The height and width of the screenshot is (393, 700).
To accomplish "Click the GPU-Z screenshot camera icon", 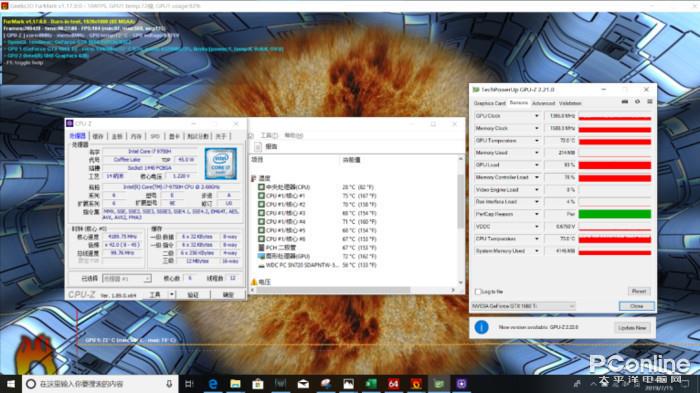I will point(625,102).
